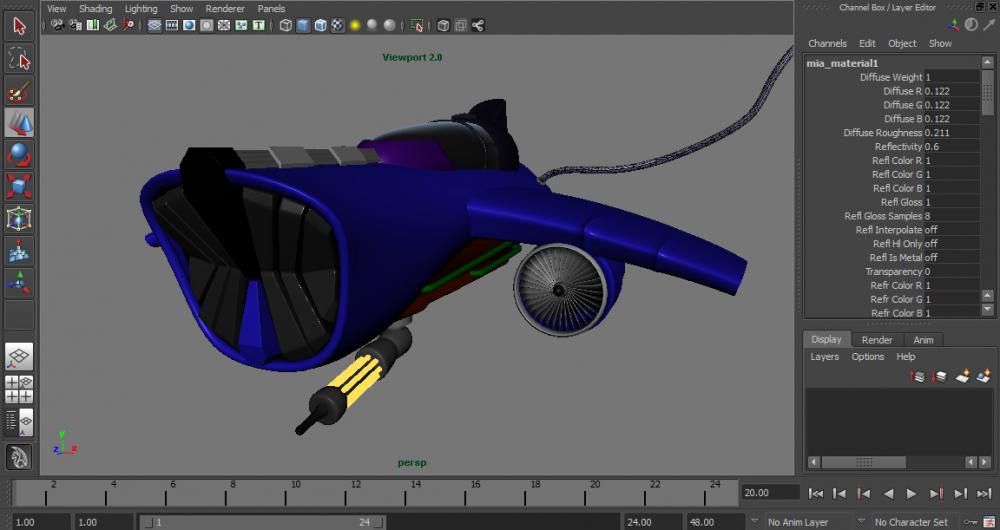
Task: Pick the Scale tool in toolbox
Action: pos(19,187)
